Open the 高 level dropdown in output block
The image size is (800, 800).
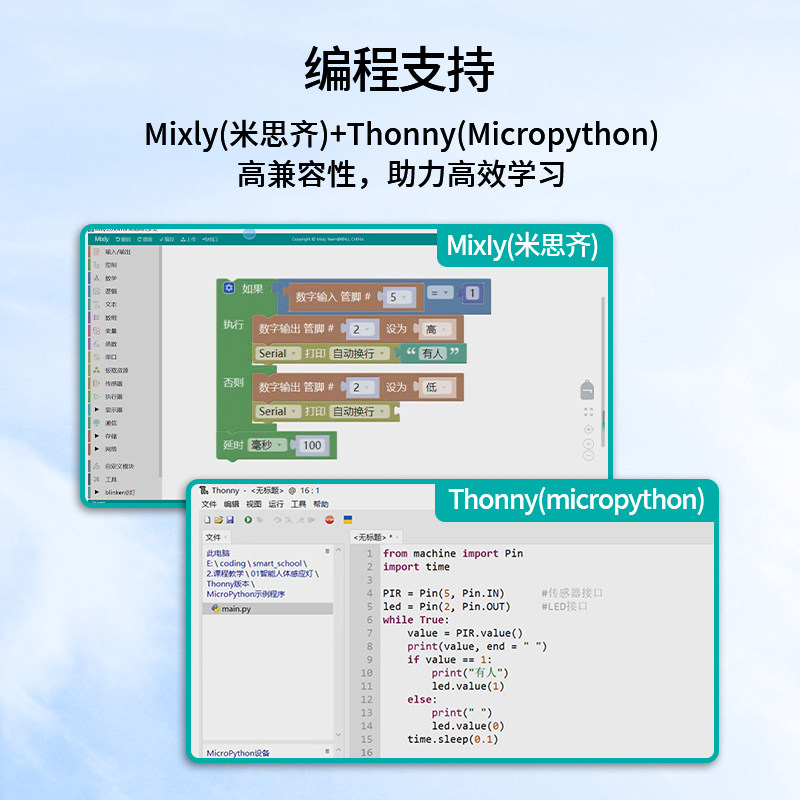(x=437, y=329)
